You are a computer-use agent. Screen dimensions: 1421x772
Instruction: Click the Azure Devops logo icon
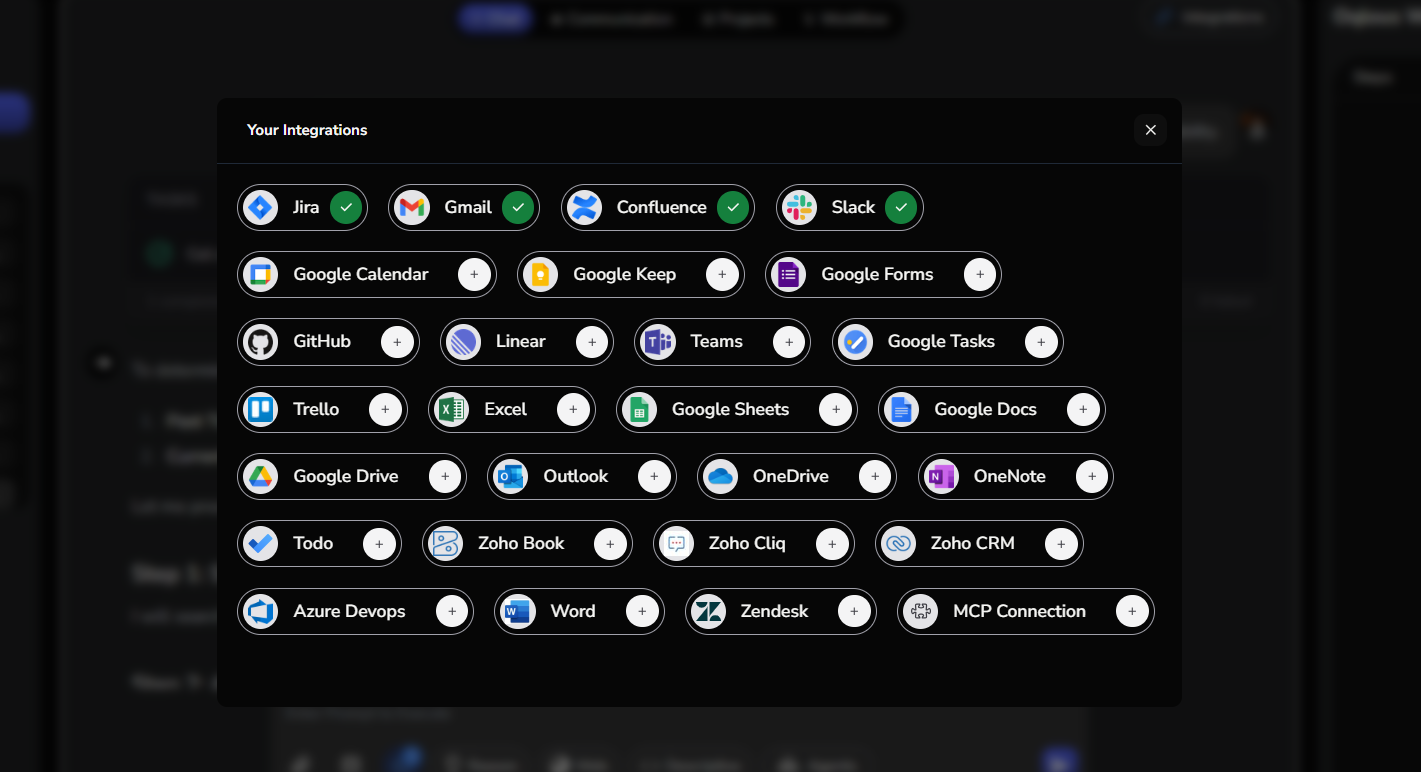tap(260, 612)
